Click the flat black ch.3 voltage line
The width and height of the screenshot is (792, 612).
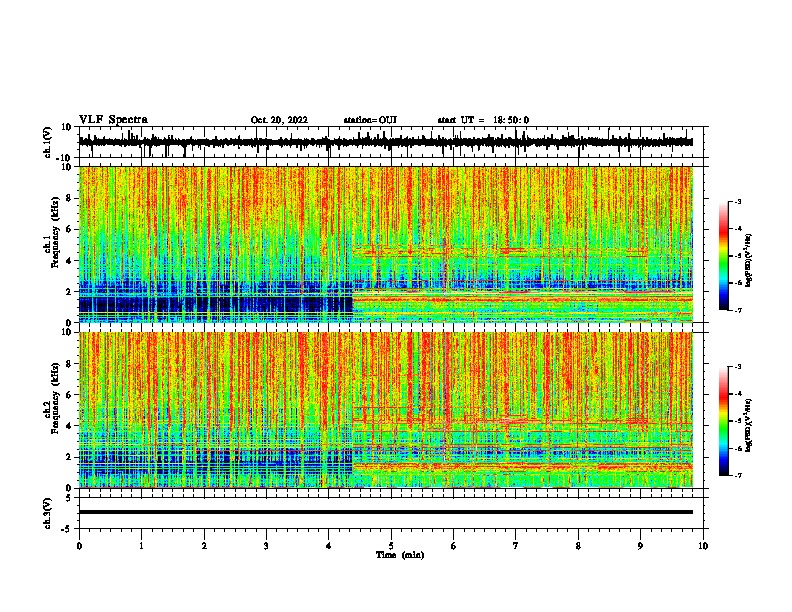386,512
